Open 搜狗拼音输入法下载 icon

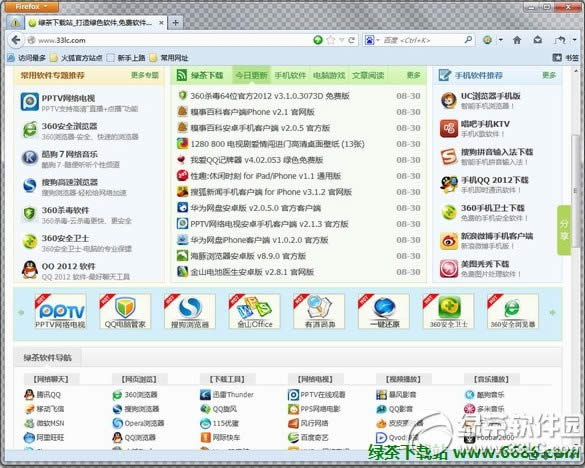pos(448,156)
